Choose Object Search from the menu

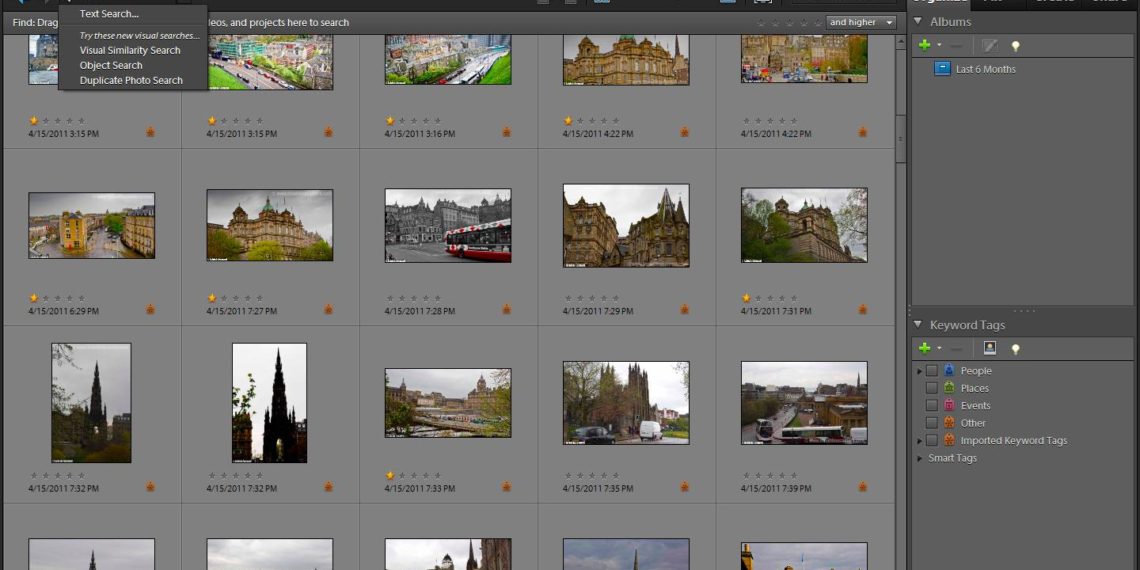(x=111, y=65)
